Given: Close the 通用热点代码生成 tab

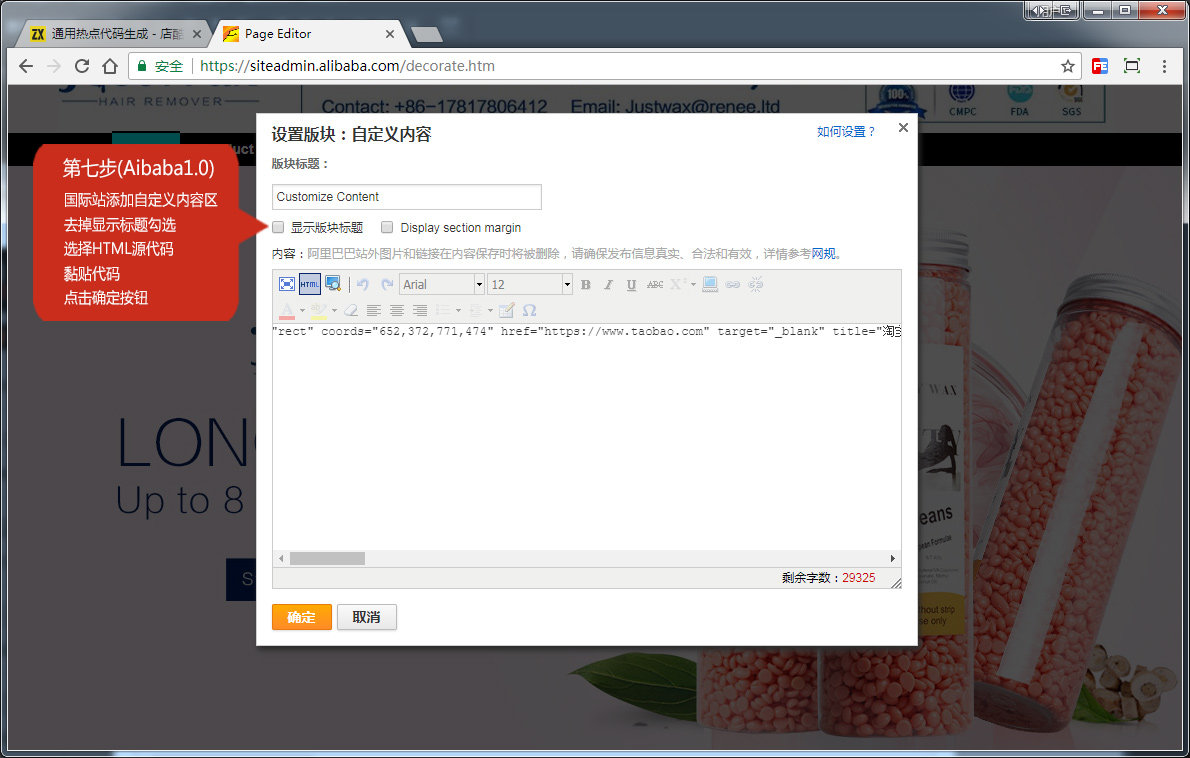Looking at the screenshot, I should pos(197,34).
